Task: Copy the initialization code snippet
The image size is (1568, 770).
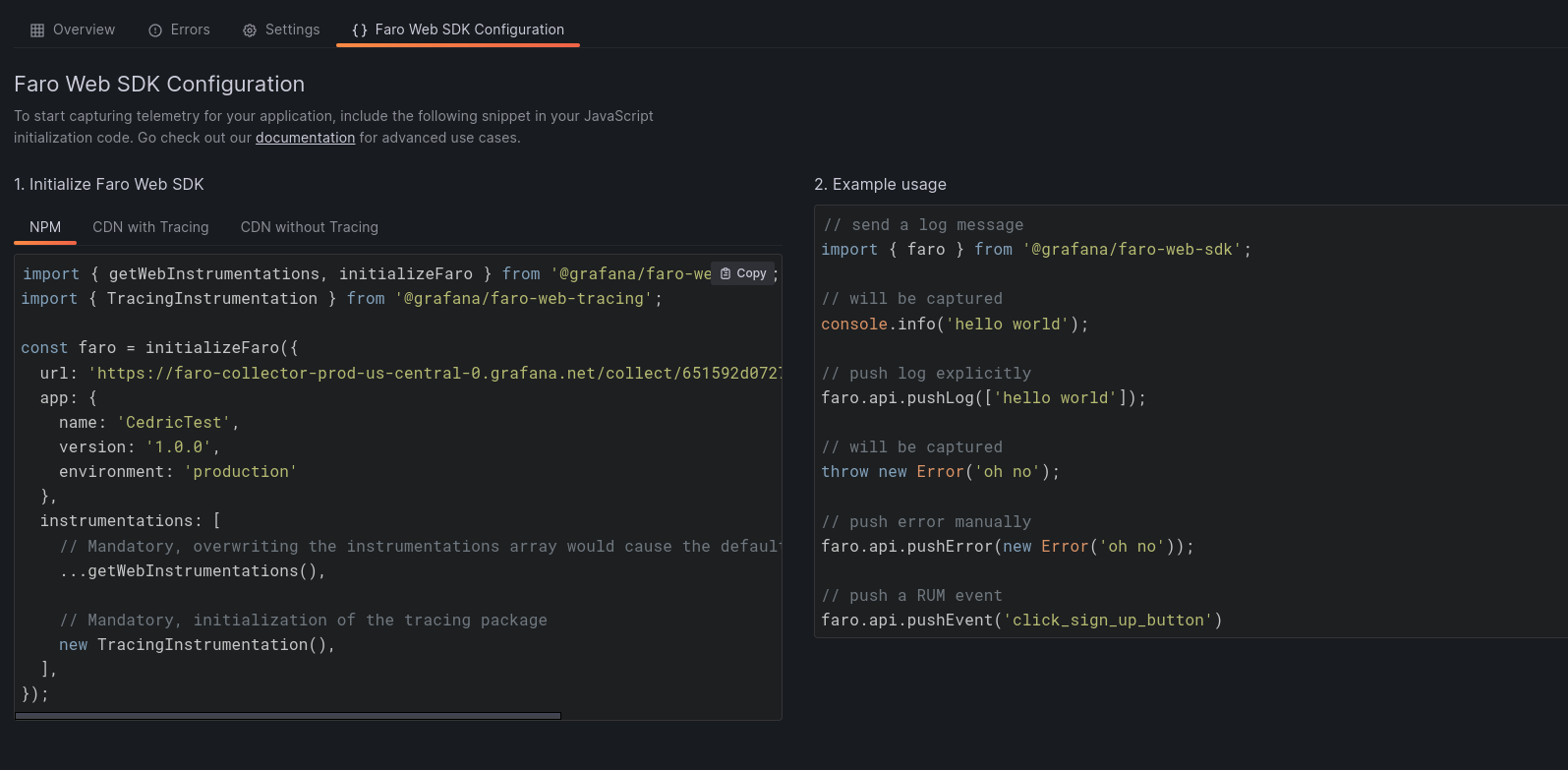Action: coord(742,273)
